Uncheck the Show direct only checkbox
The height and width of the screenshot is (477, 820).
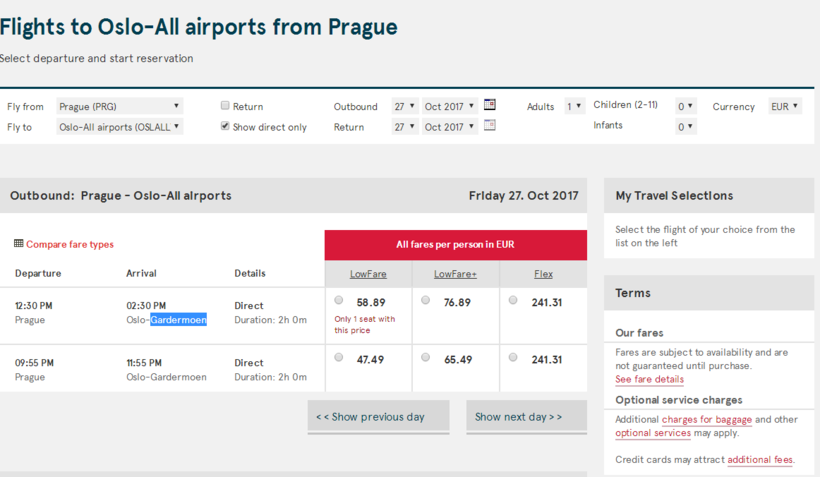click(x=225, y=127)
